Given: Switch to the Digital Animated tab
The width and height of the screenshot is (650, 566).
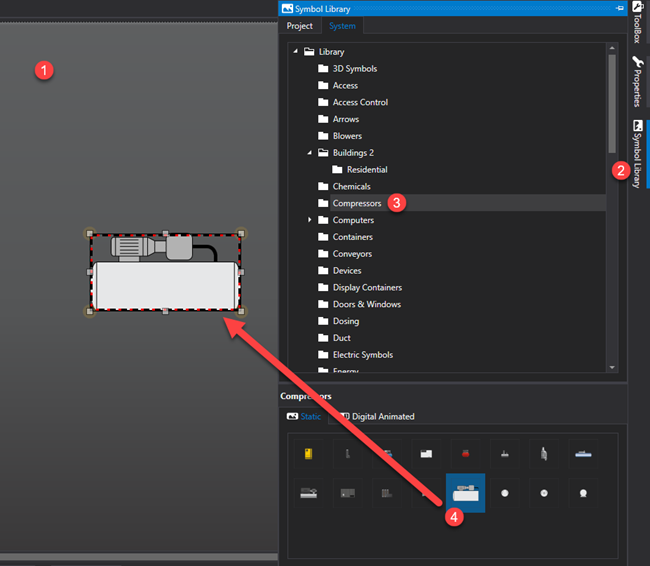Looking at the screenshot, I should click(x=378, y=416).
